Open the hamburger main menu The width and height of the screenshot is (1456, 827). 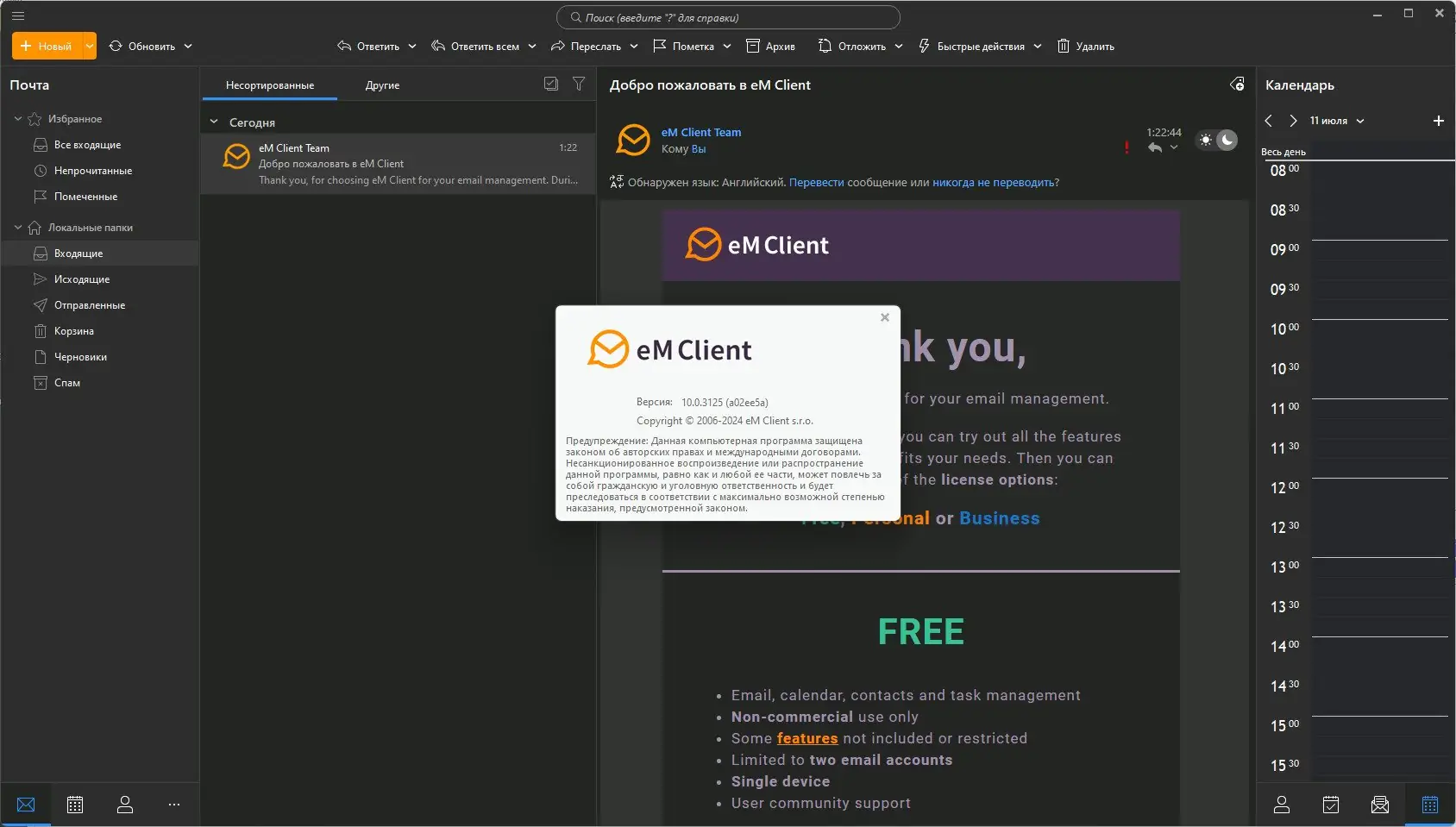click(18, 16)
